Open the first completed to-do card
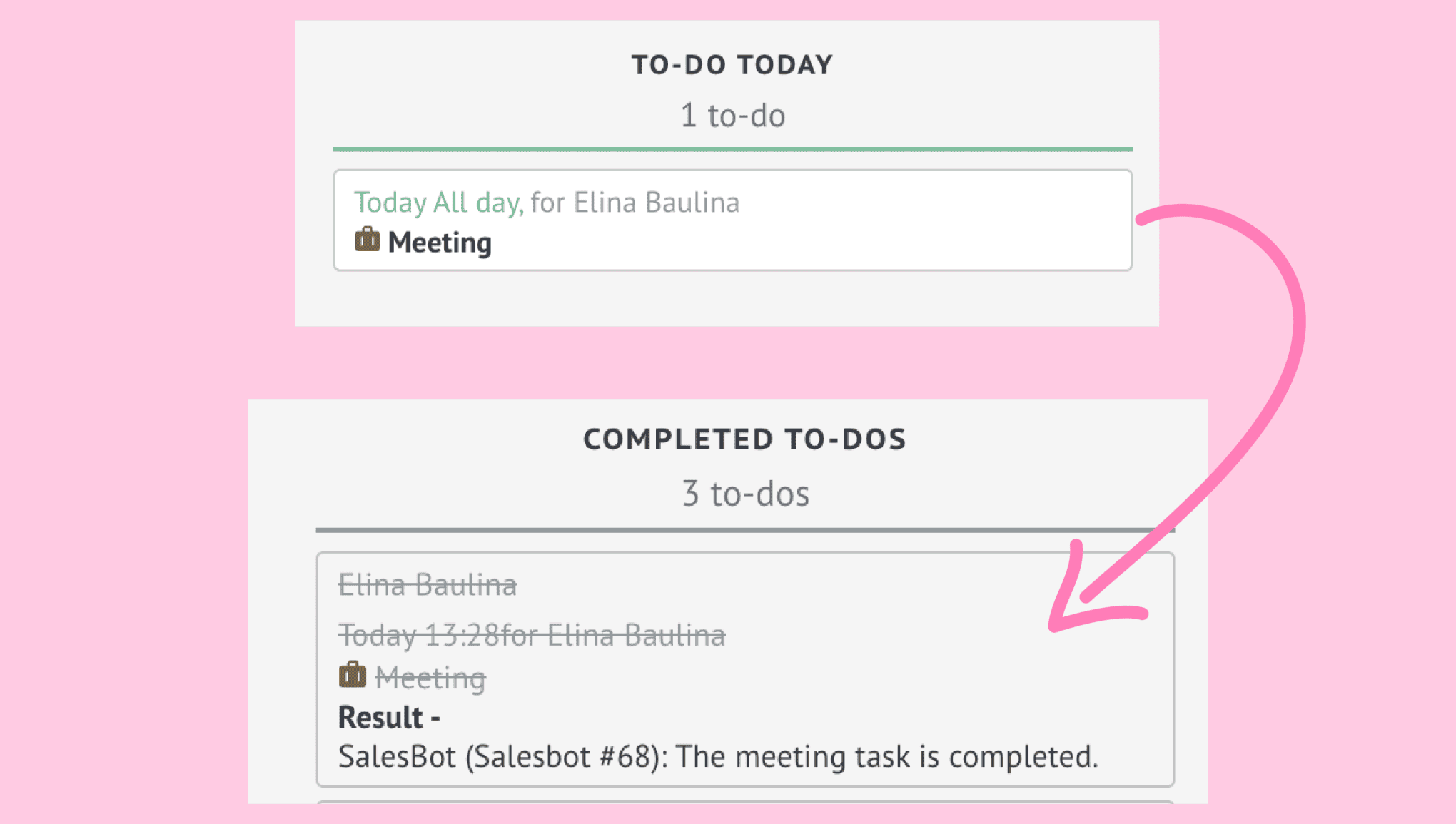 click(x=745, y=669)
